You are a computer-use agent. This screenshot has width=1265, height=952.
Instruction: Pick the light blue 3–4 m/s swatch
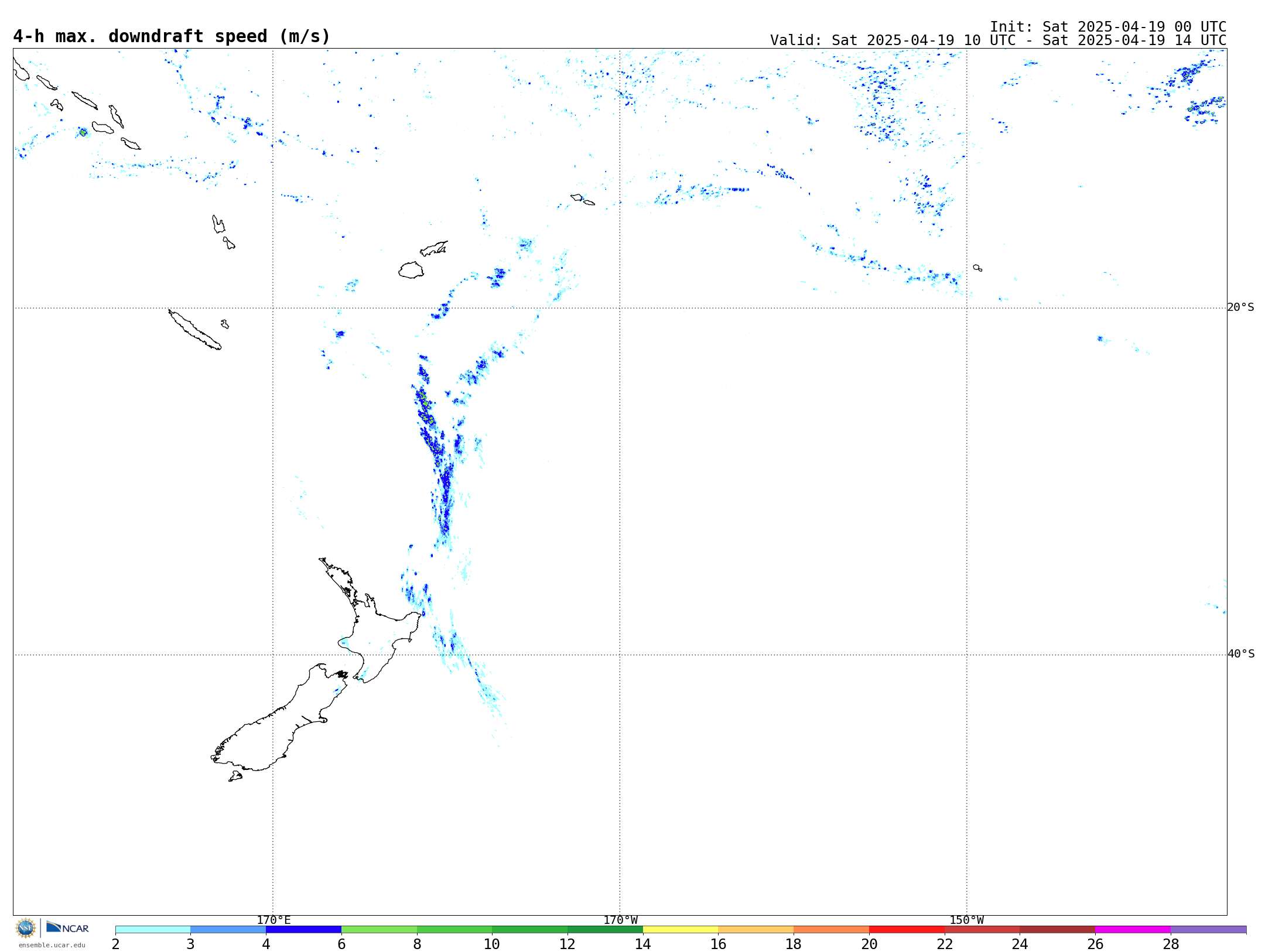click(228, 930)
